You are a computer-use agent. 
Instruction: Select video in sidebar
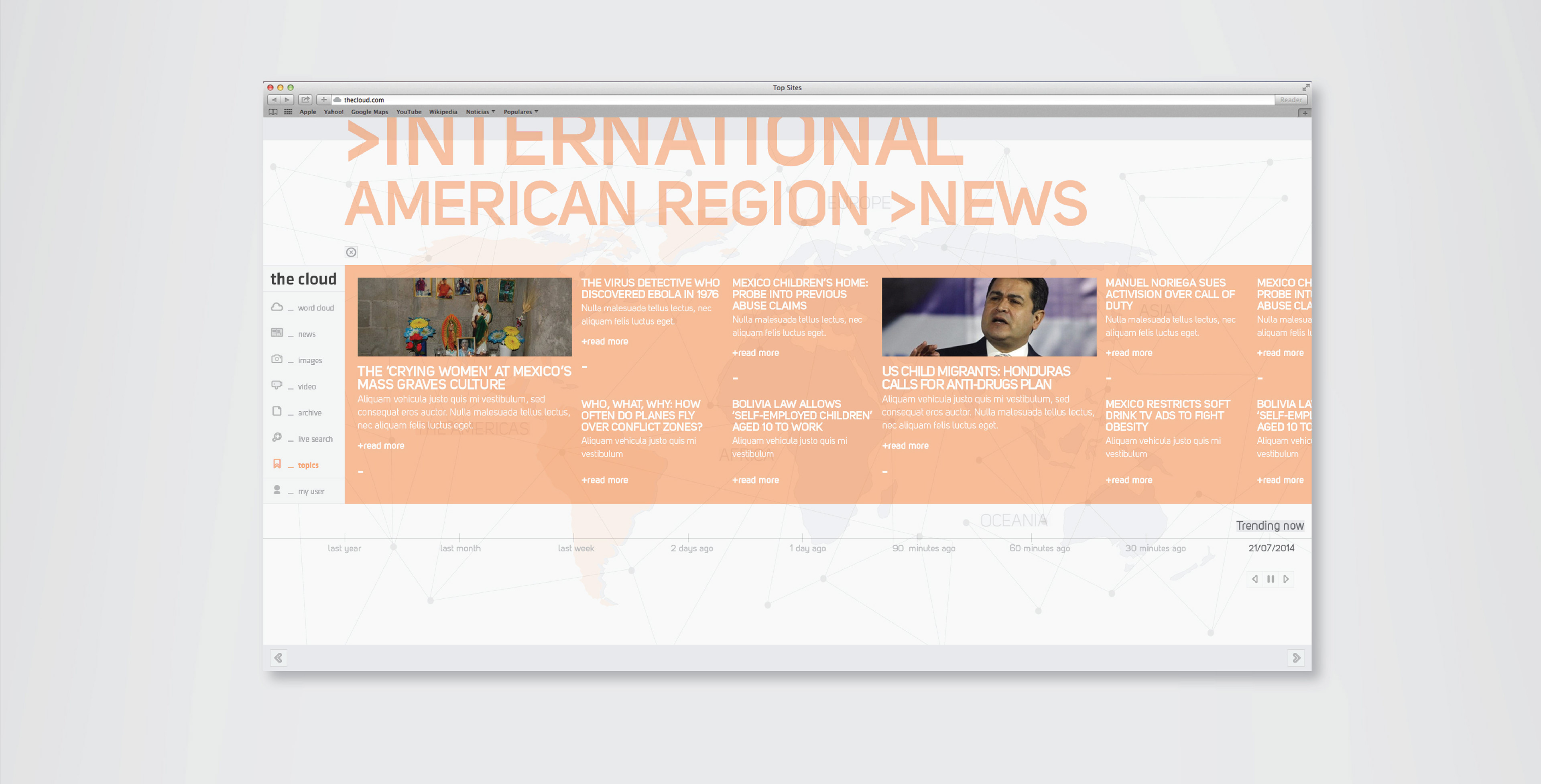coord(306,387)
